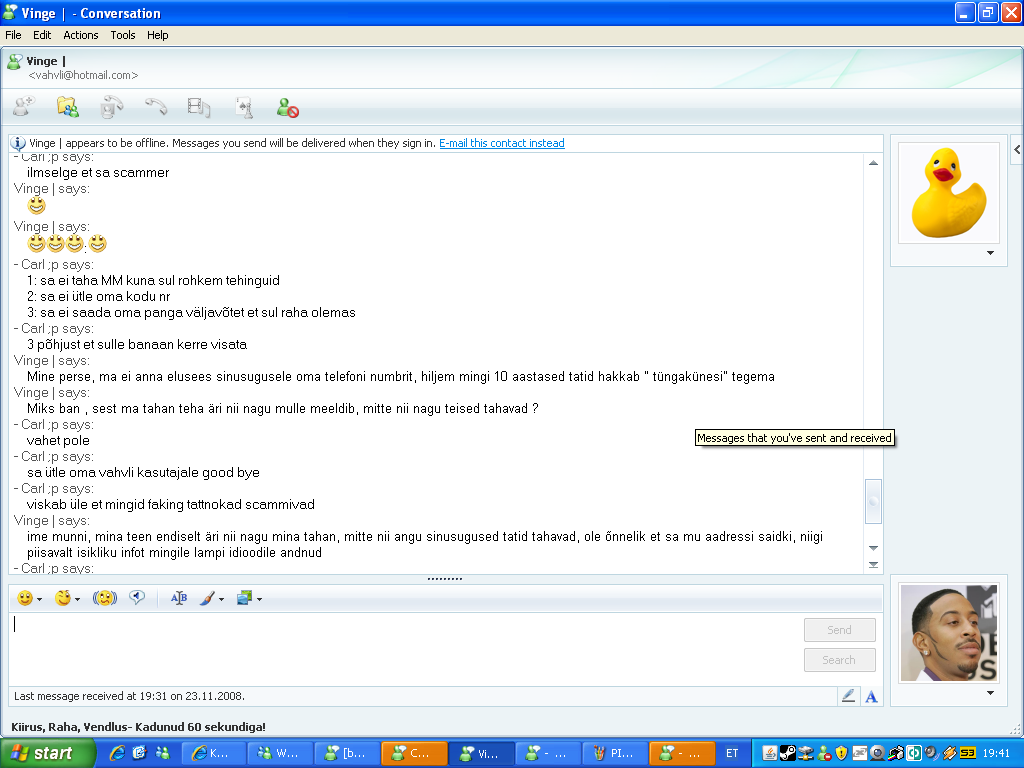The width and height of the screenshot is (1024, 768).
Task: Click the phone call handset icon
Action: click(155, 107)
